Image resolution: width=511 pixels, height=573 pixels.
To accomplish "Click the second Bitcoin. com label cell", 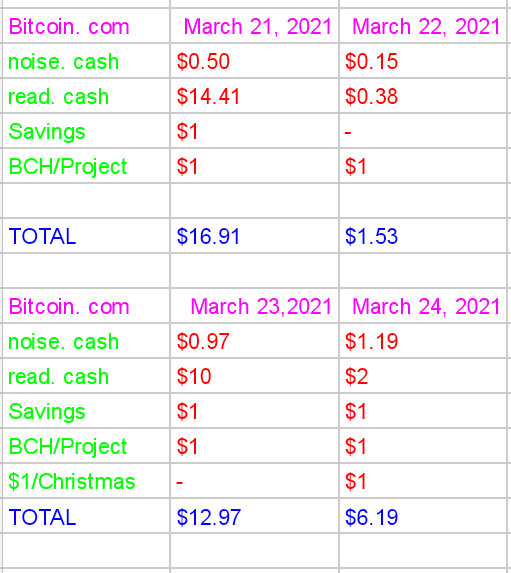I will coord(86,306).
